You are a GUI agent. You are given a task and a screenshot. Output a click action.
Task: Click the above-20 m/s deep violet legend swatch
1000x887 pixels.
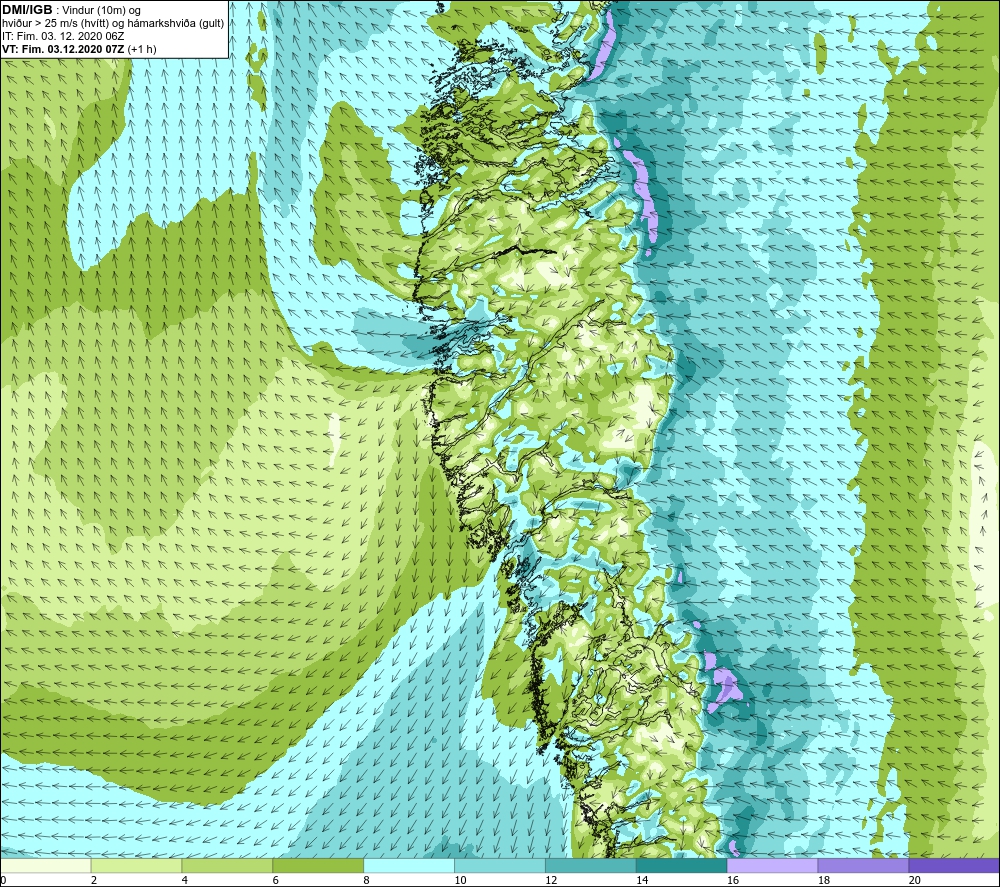pos(953,865)
